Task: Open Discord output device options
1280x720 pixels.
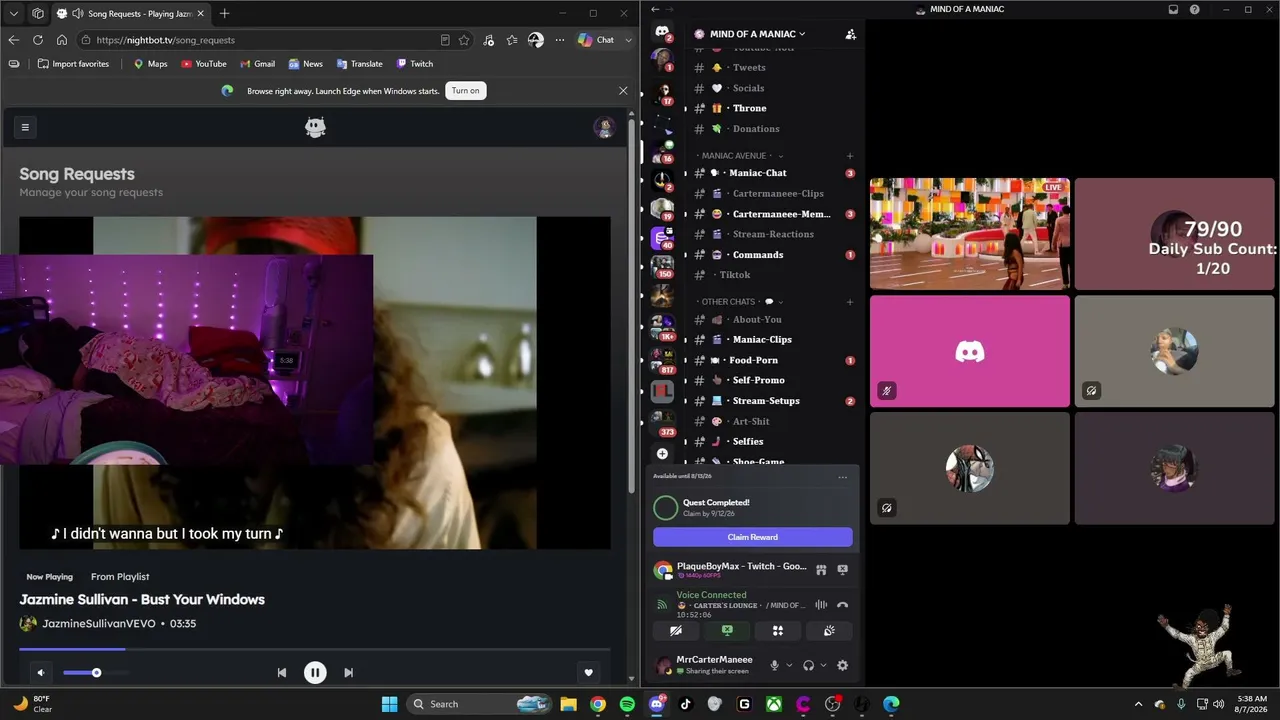Action: pos(823,665)
